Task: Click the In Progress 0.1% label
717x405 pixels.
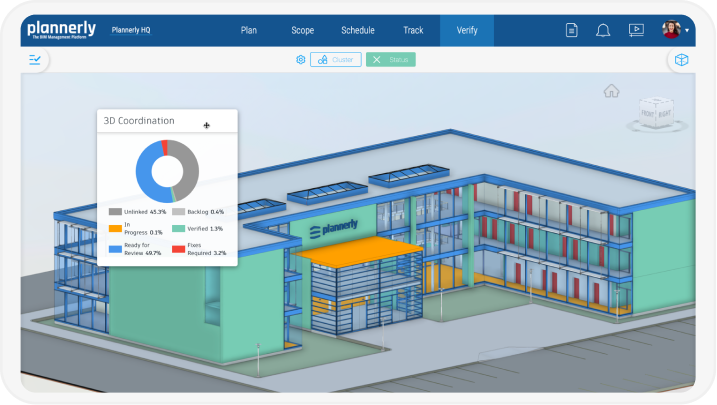Action: (143, 229)
